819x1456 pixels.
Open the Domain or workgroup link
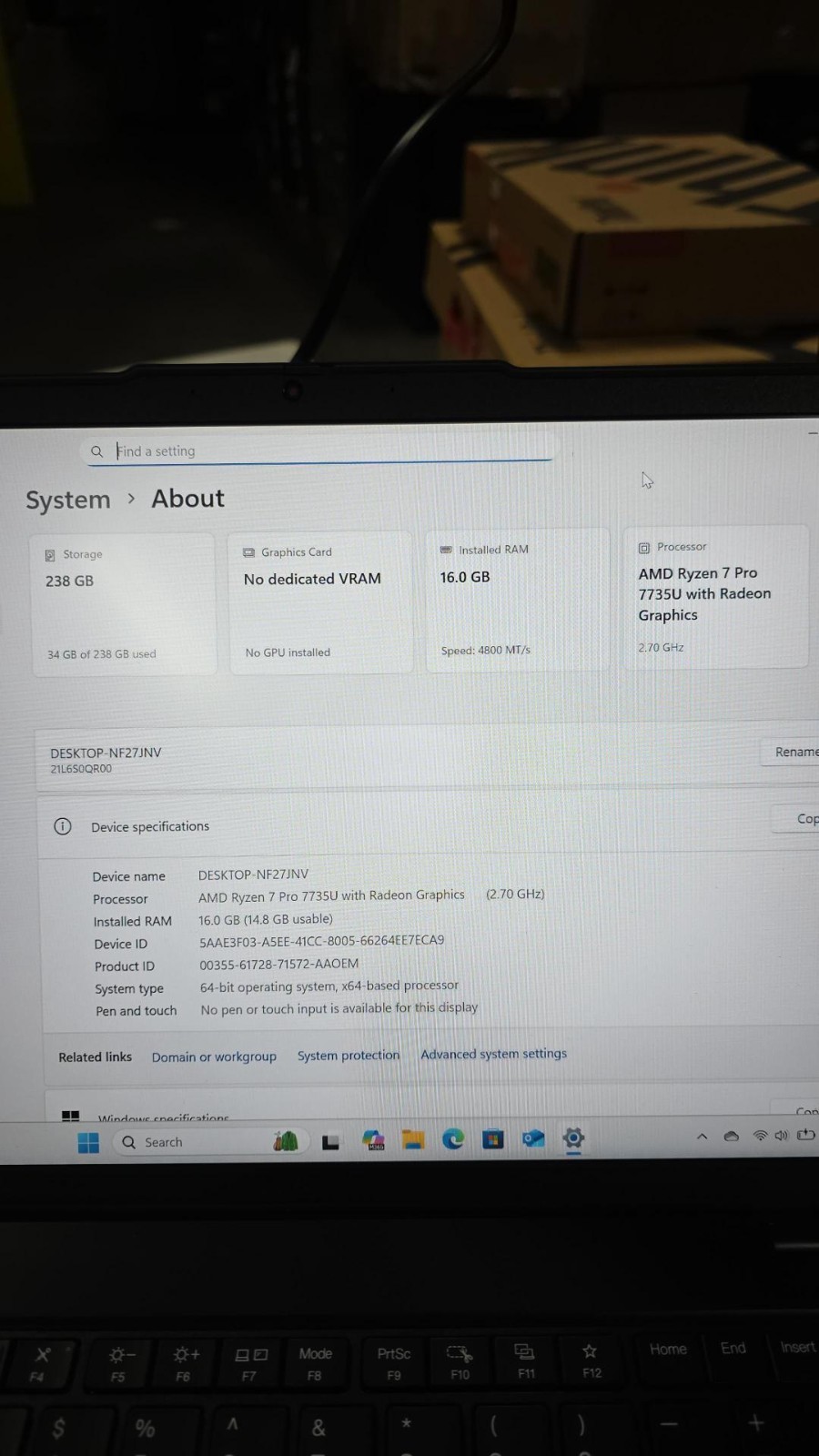(x=214, y=1057)
